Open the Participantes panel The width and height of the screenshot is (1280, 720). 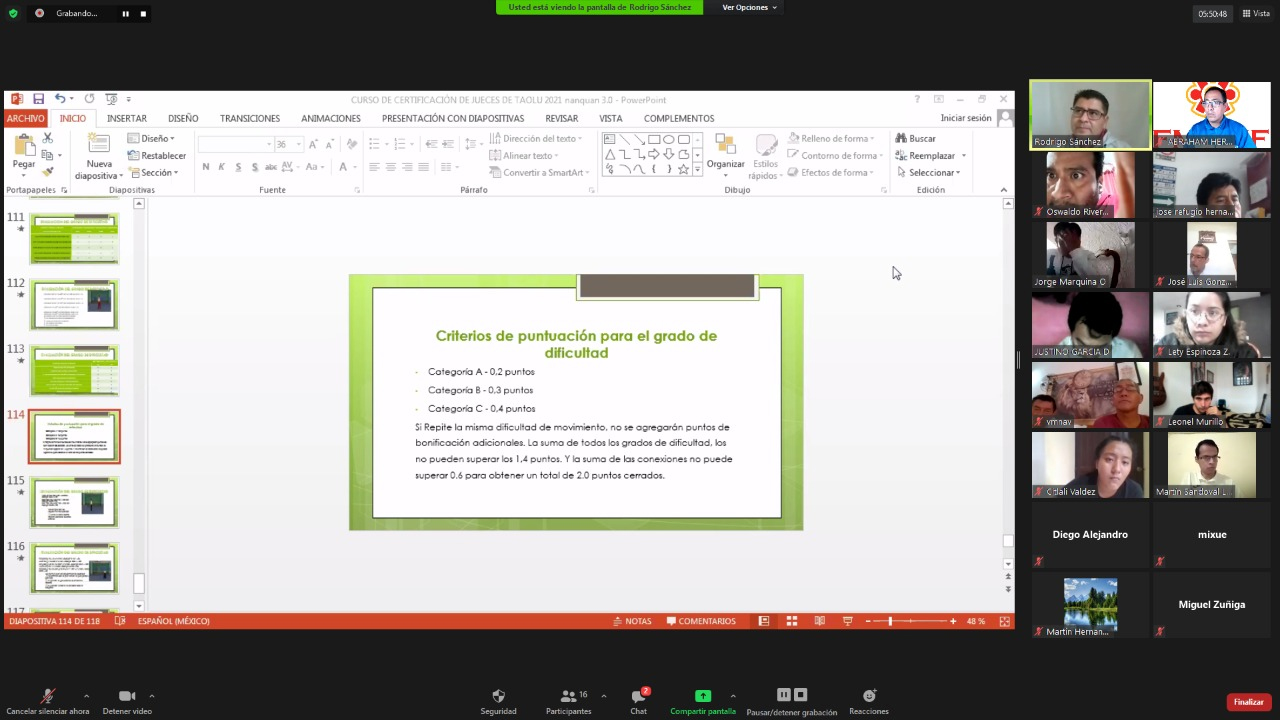pyautogui.click(x=568, y=696)
